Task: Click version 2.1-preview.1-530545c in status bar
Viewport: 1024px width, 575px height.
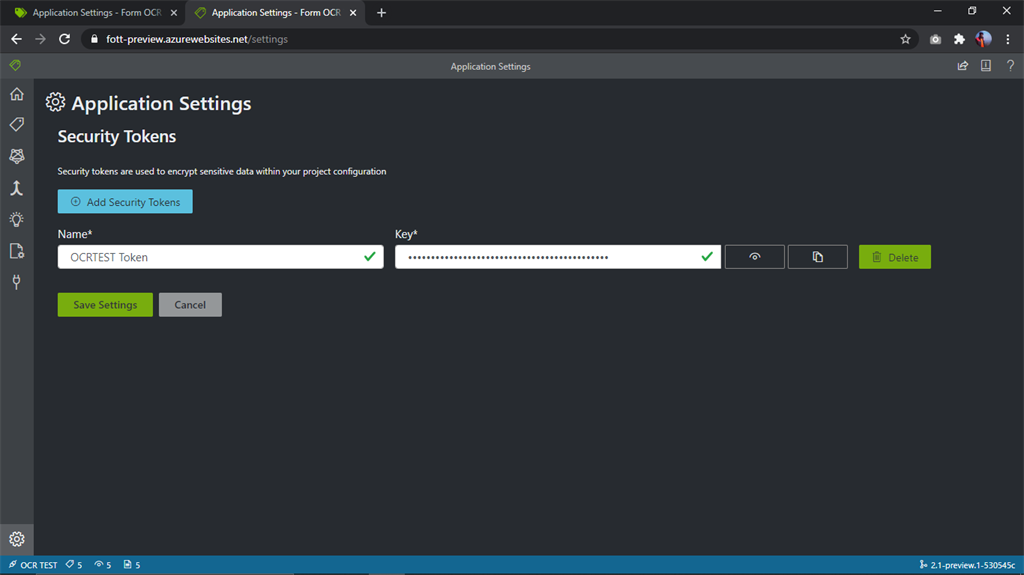Action: click(x=967, y=565)
